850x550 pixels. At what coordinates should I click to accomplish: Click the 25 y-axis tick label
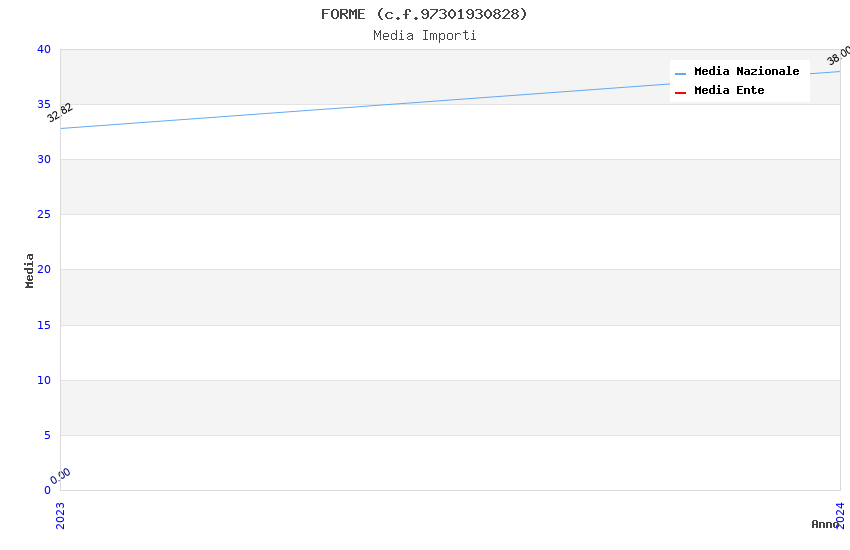[44, 215]
